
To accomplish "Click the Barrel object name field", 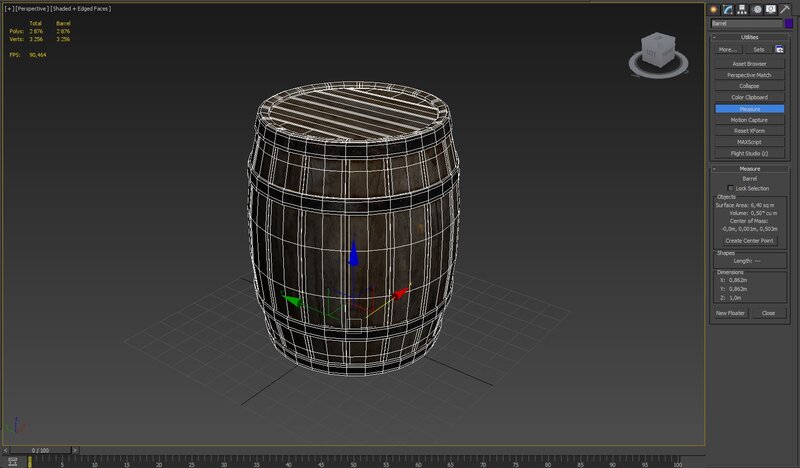I will click(x=745, y=23).
